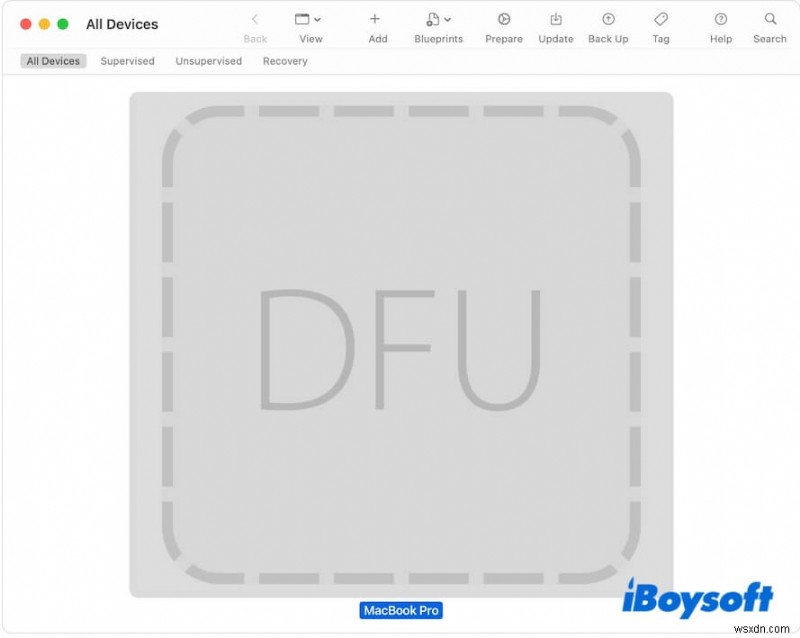Click the Back arrow toolbar icon
Image resolution: width=800 pixels, height=638 pixels.
[255, 19]
